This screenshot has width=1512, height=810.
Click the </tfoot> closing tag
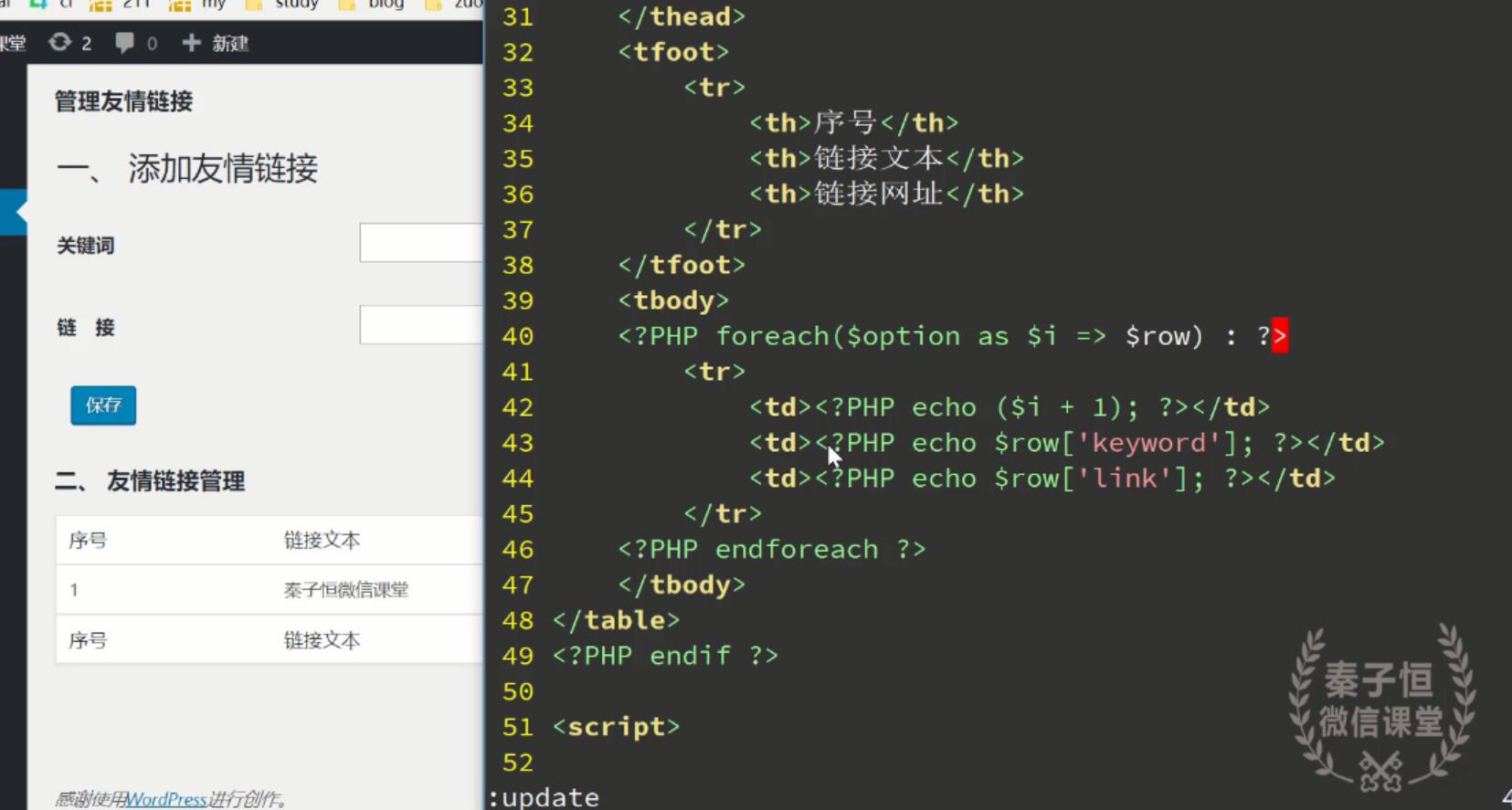[x=682, y=265]
